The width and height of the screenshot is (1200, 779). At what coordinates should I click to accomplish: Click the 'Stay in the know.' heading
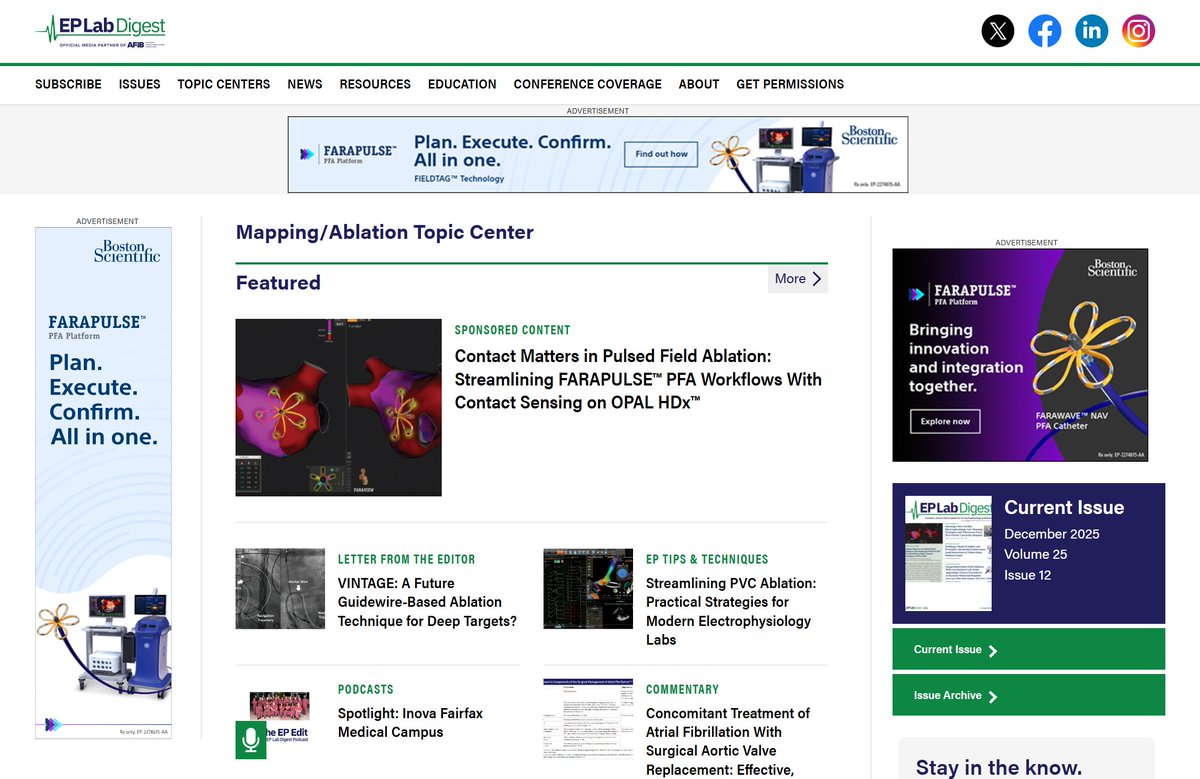(999, 768)
